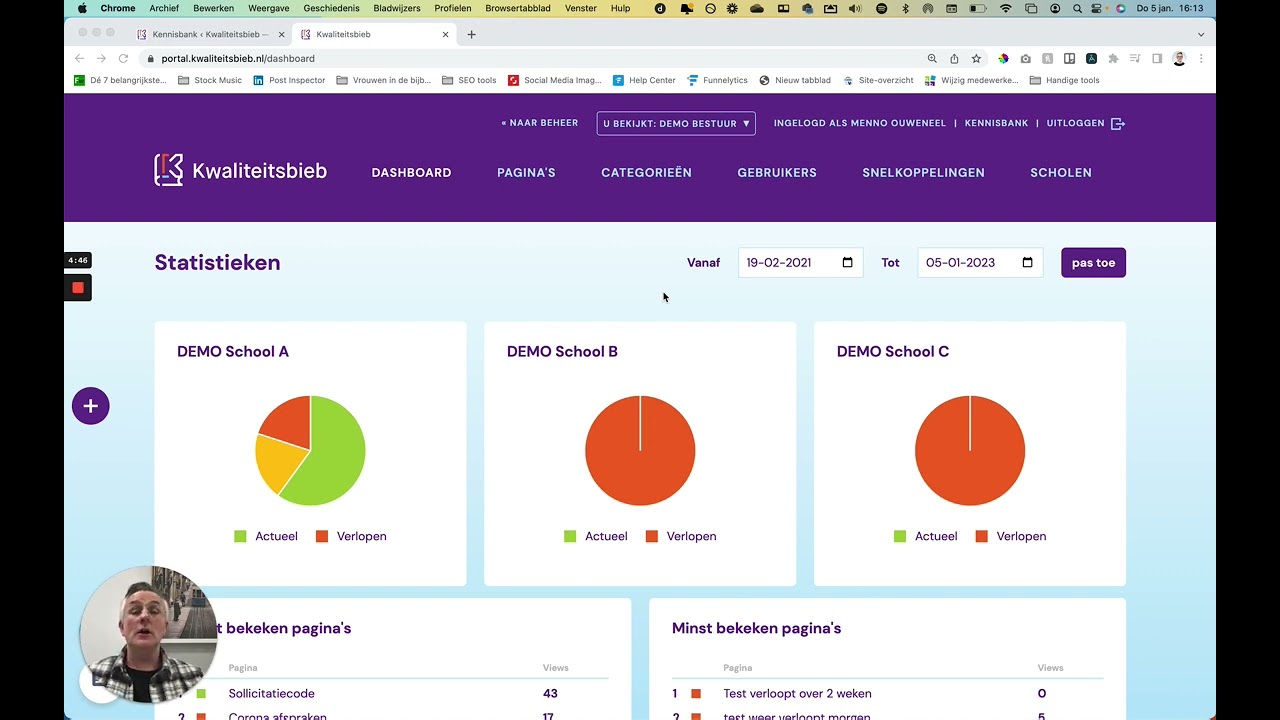This screenshot has height=720, width=1280.
Task: Open calendar picker in Tot date field
Action: pos(1027,263)
